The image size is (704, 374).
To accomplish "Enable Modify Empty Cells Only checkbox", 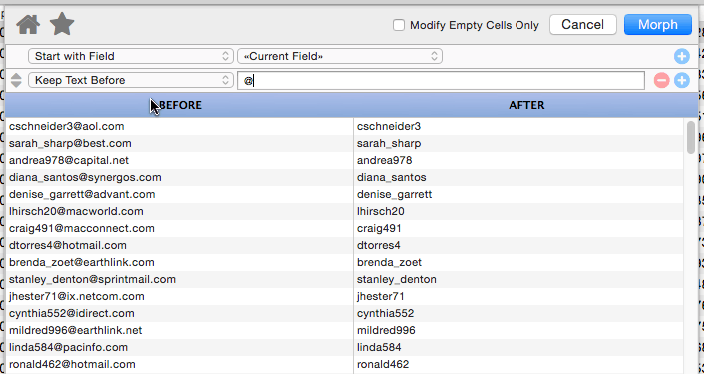I will 399,25.
